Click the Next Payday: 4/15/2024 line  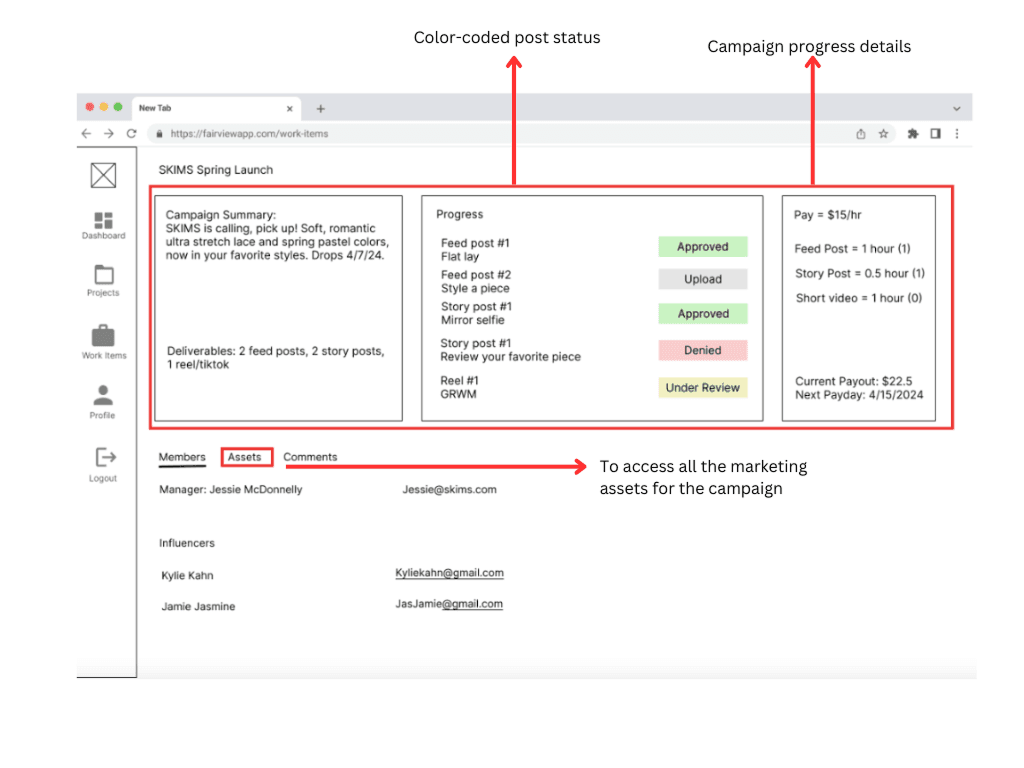point(859,395)
